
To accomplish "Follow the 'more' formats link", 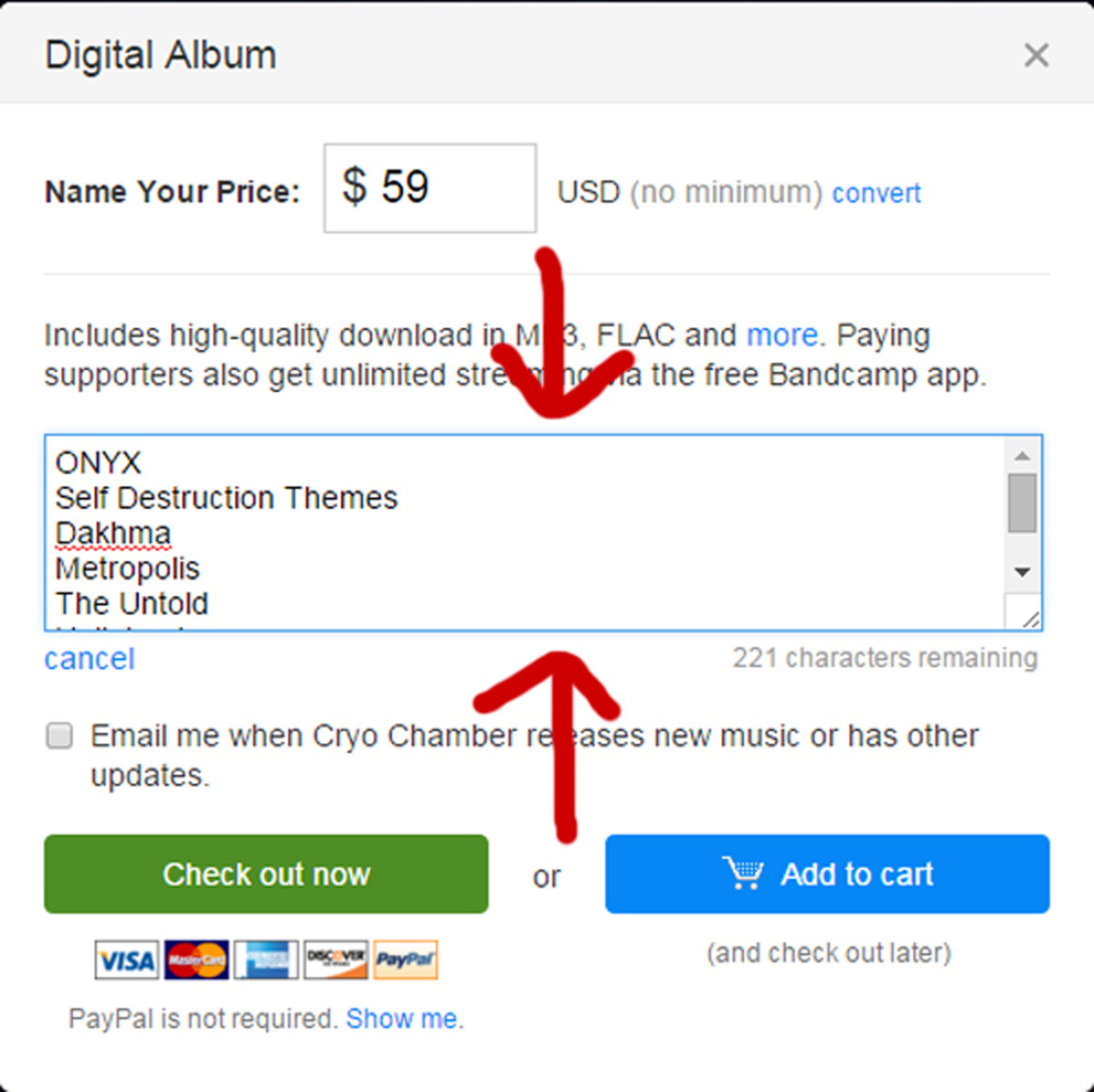I will click(781, 335).
